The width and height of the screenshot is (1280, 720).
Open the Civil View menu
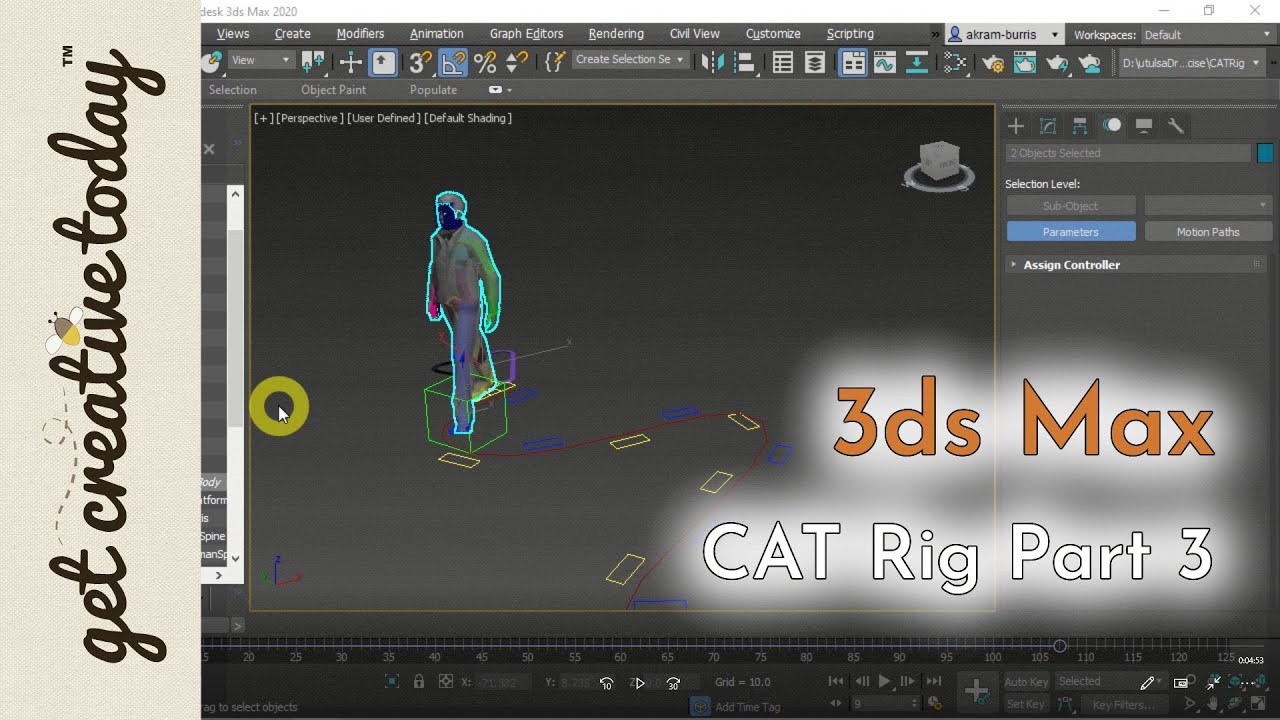pyautogui.click(x=695, y=34)
